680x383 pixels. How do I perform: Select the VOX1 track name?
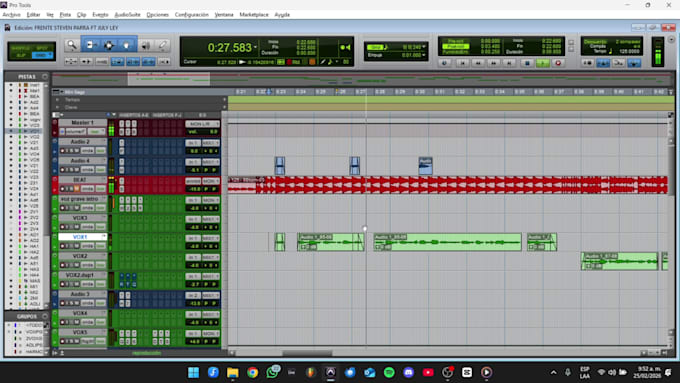click(80, 237)
